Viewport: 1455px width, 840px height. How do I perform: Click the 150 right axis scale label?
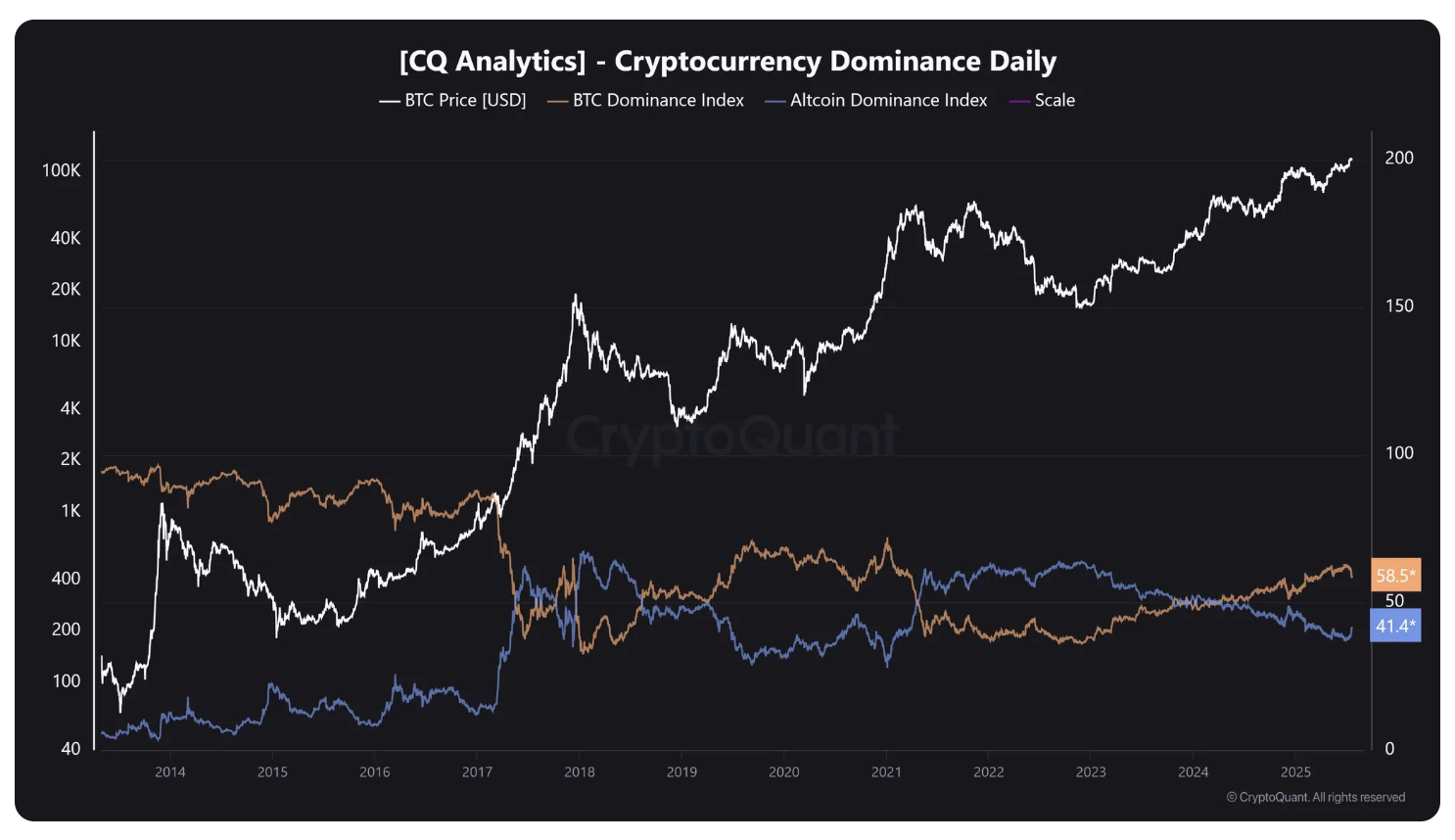1399,305
